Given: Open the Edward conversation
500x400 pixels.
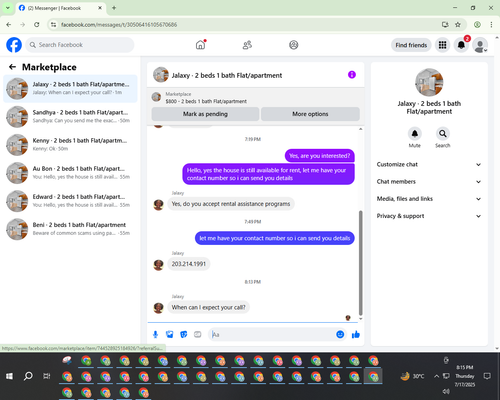Looking at the screenshot, I should click(x=70, y=201).
